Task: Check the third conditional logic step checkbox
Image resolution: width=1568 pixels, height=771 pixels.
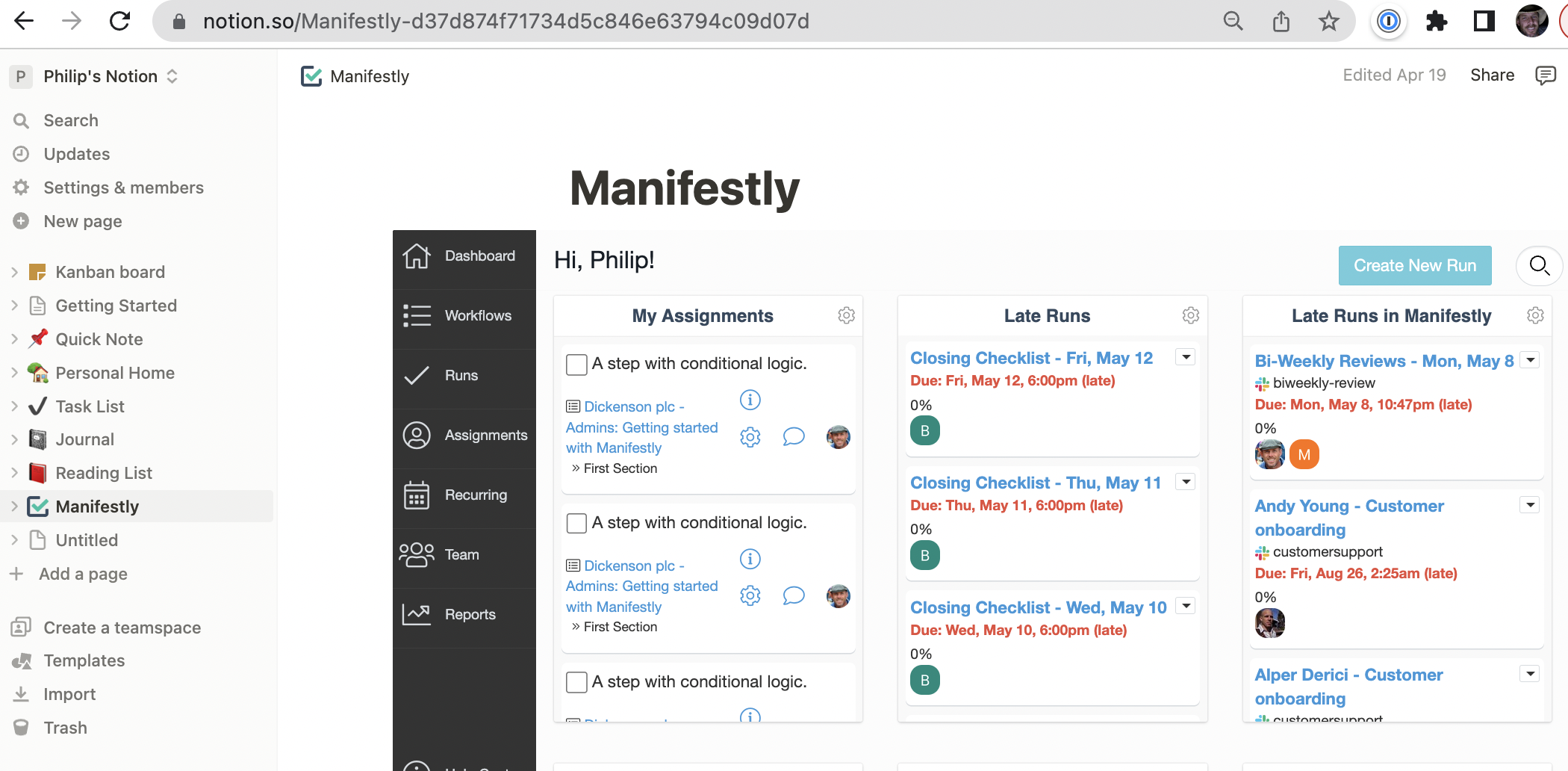Action: point(576,682)
